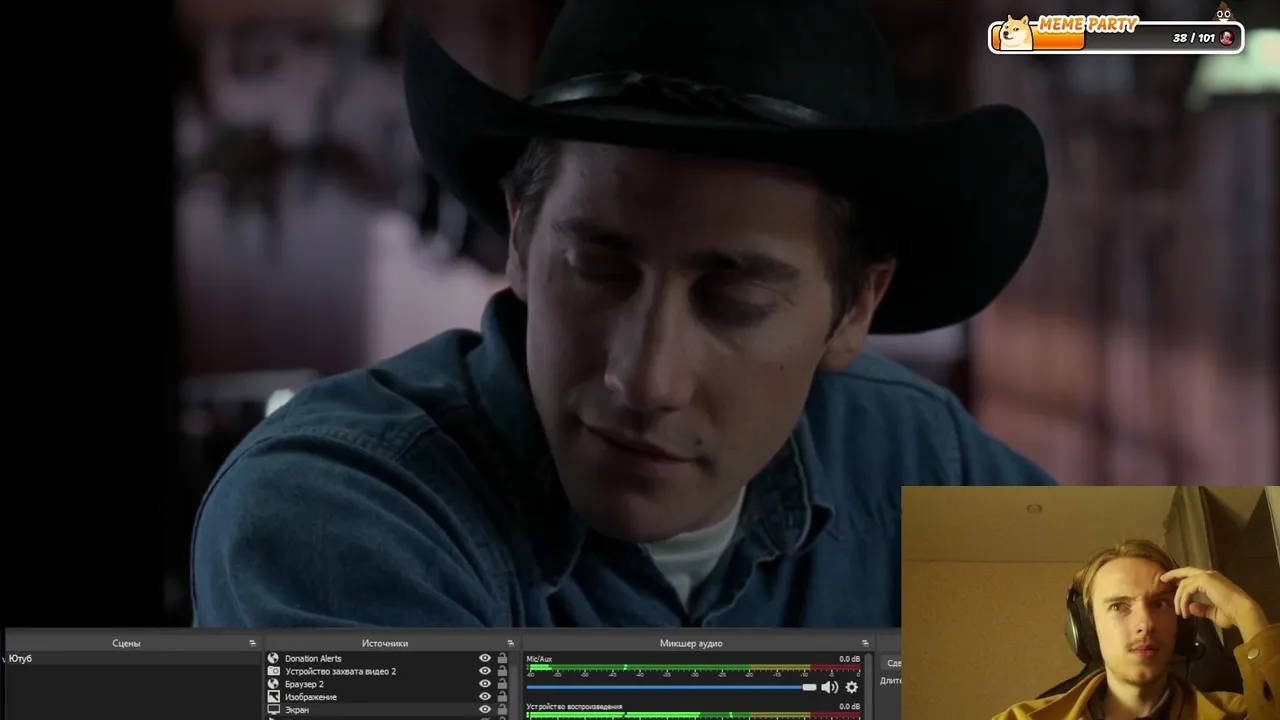Mute the Mic/Aux speaker icon
Image resolution: width=1280 pixels, height=720 pixels.
pos(829,687)
